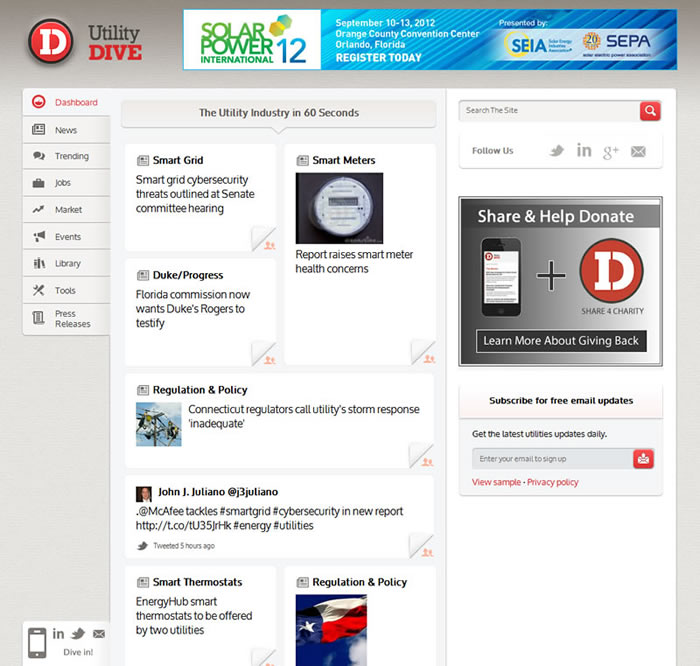Open the t.co/tU35JrHk tweet link

(x=183, y=526)
